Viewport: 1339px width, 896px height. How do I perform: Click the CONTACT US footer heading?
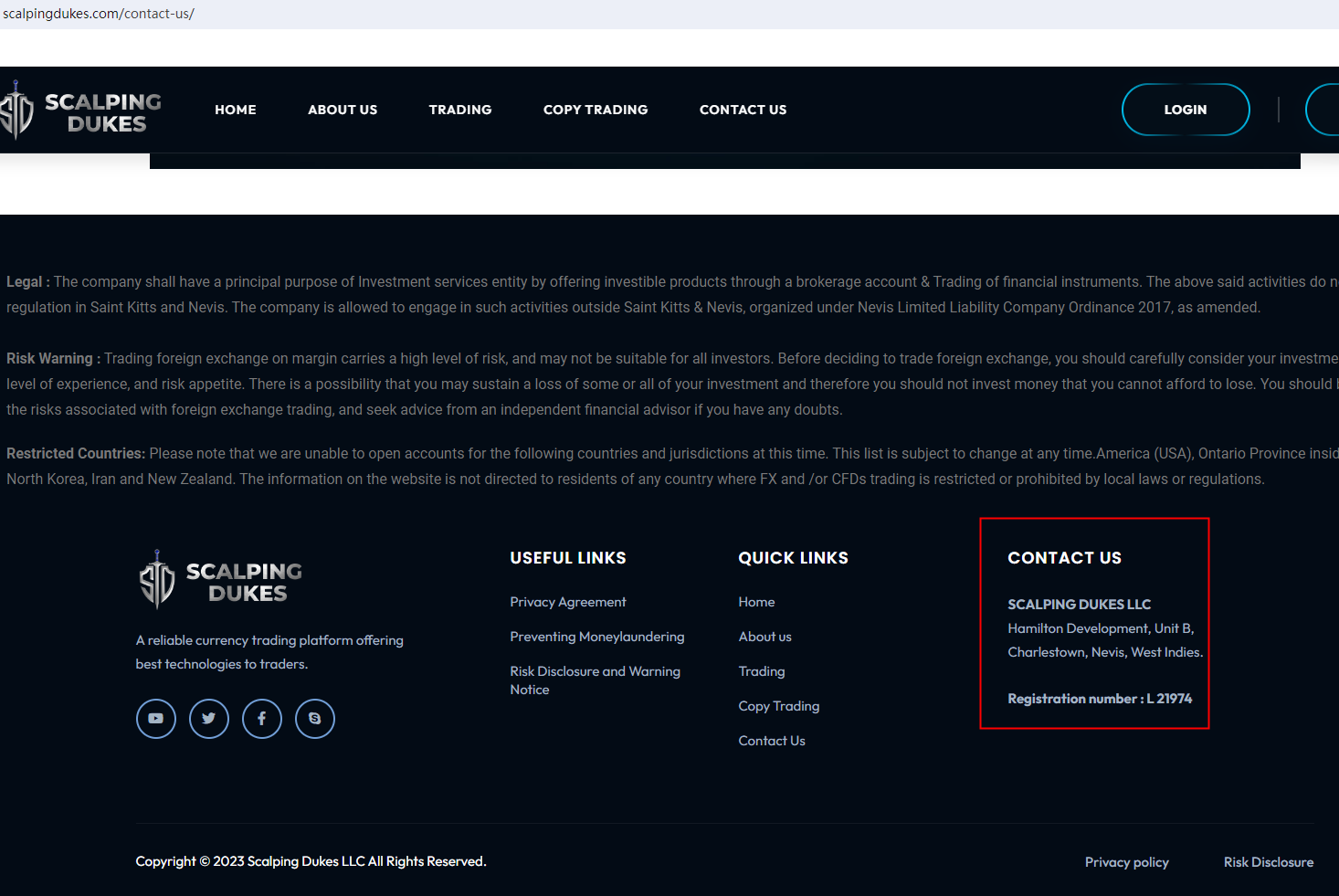pos(1065,558)
